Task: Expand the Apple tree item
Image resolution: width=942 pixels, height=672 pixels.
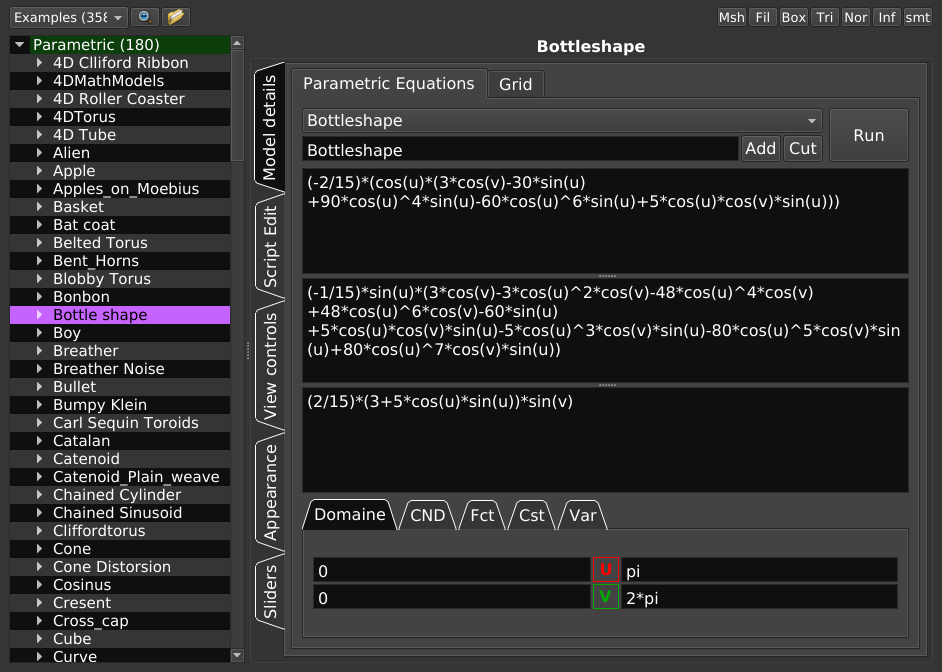Action: 40,171
